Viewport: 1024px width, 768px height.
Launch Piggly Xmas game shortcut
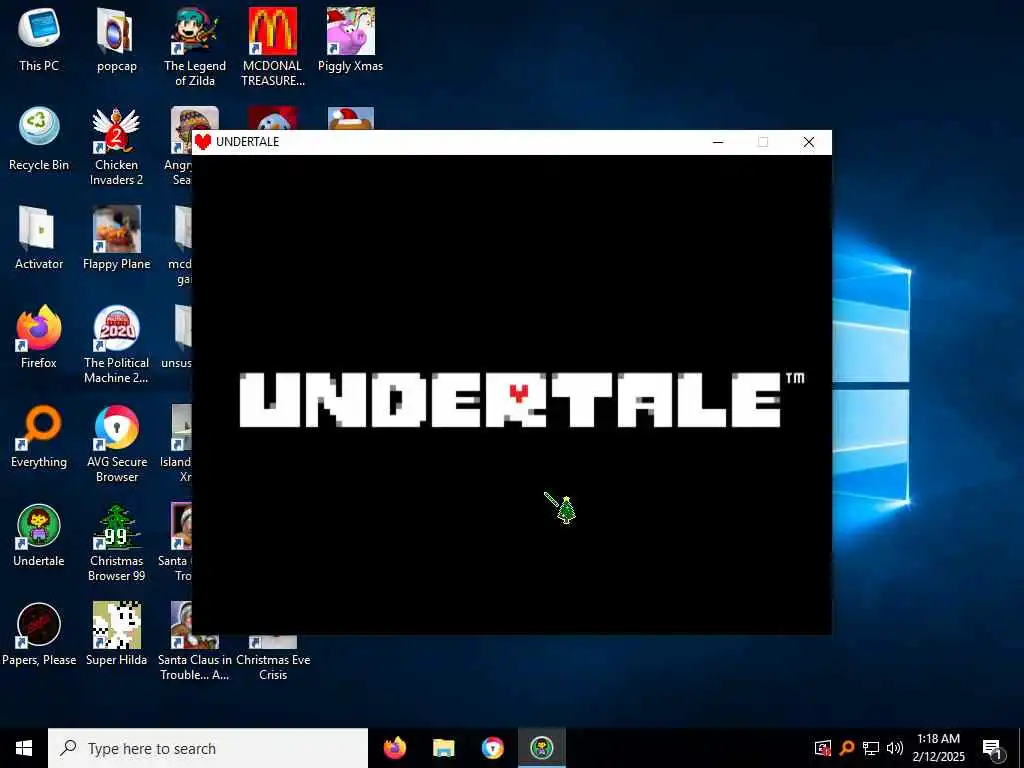350,39
